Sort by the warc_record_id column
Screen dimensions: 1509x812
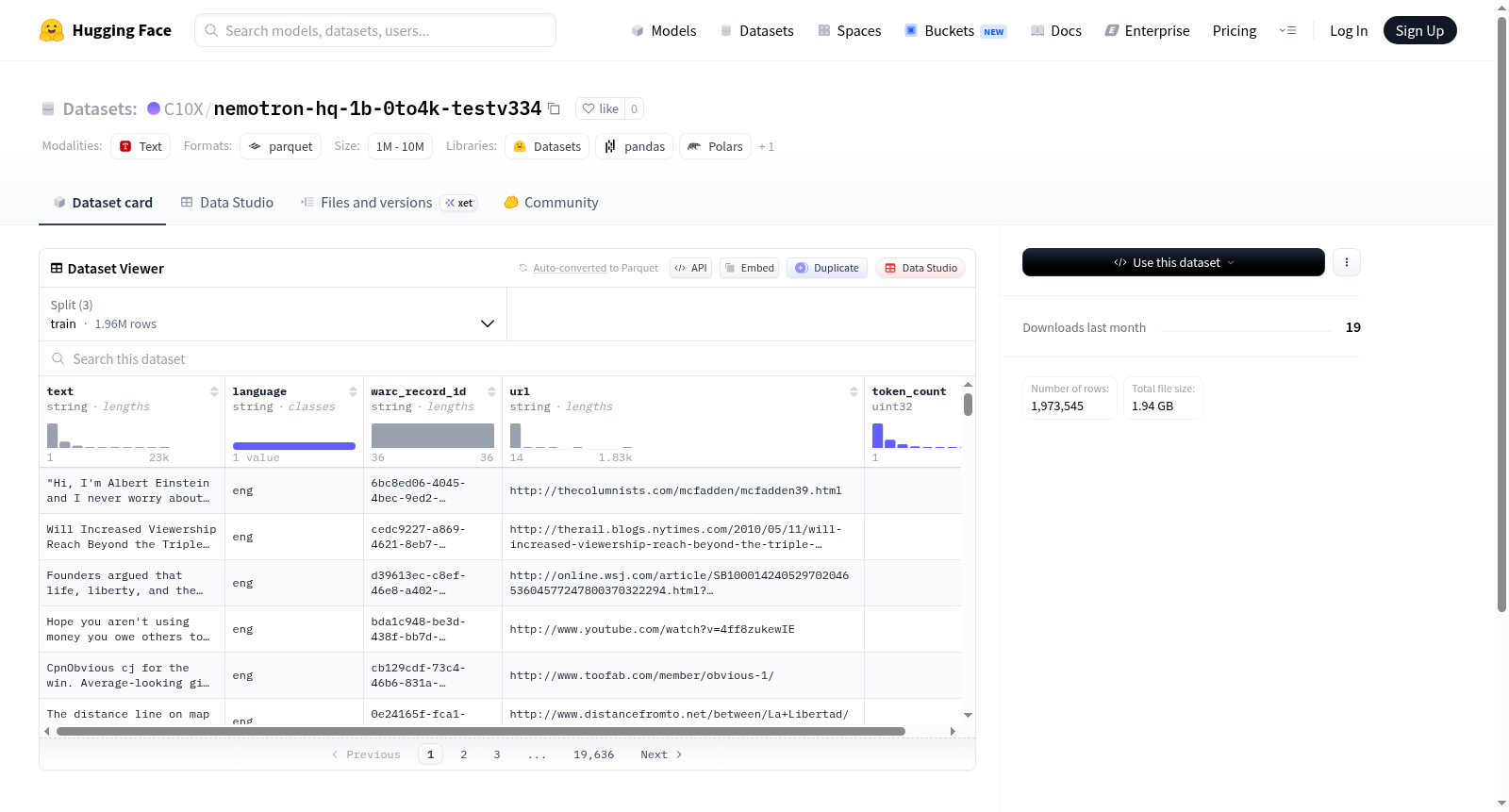pyautogui.click(x=491, y=391)
